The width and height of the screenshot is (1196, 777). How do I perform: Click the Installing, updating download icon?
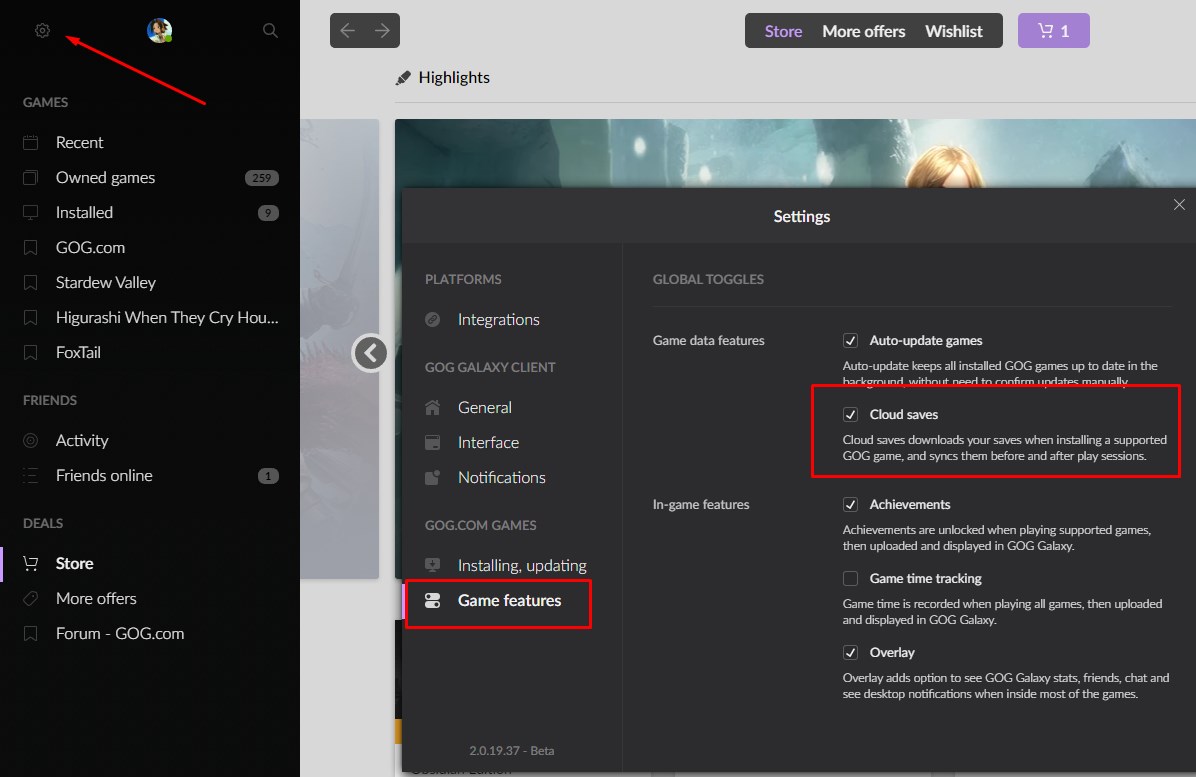pyautogui.click(x=432, y=565)
